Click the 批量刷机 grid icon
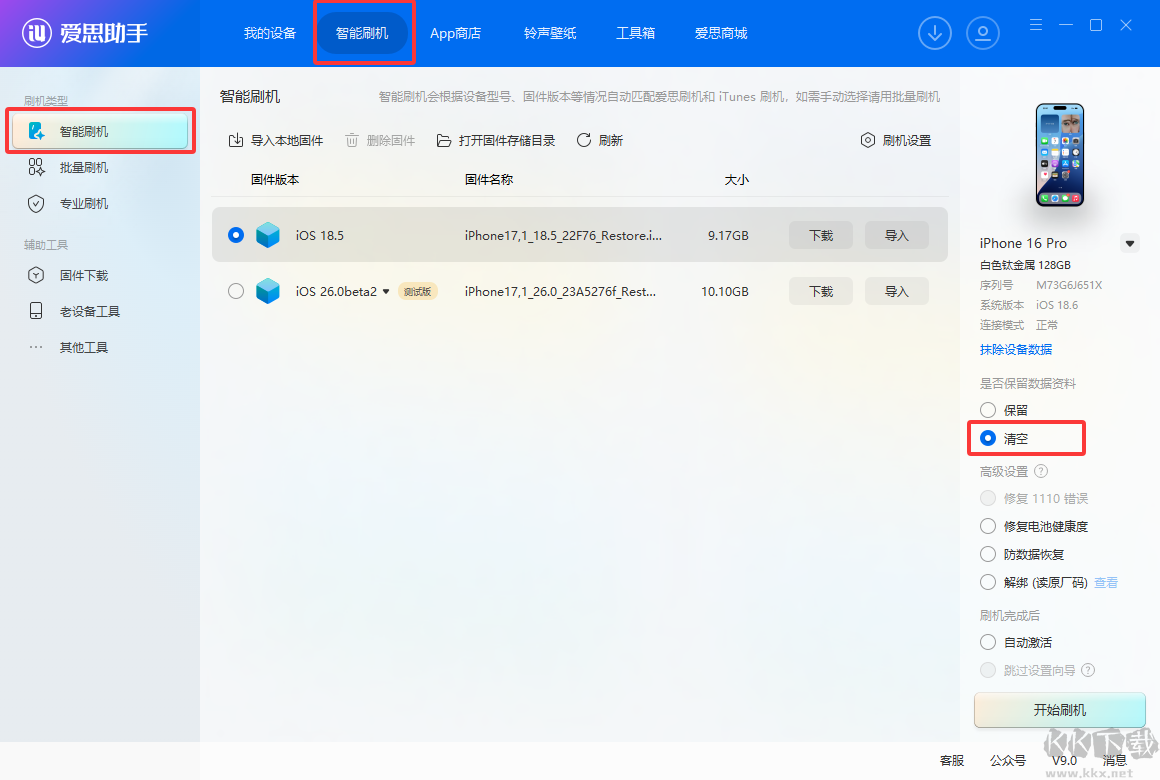The image size is (1160, 780). (36, 167)
